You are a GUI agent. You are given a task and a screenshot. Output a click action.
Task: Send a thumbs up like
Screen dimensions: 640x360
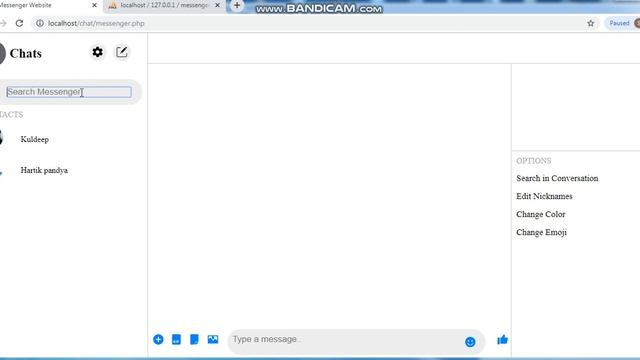click(502, 340)
